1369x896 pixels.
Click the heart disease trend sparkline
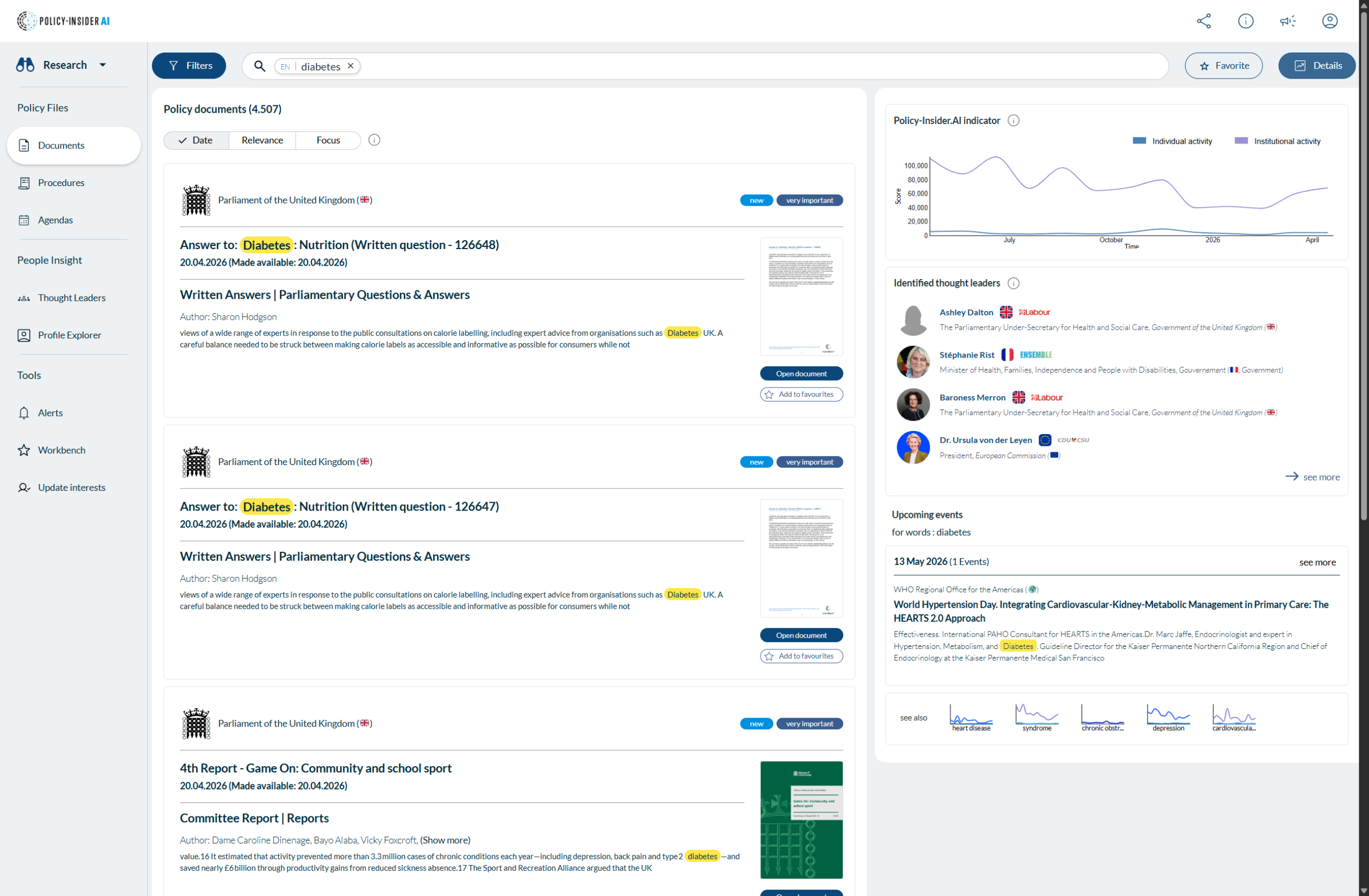point(971,716)
